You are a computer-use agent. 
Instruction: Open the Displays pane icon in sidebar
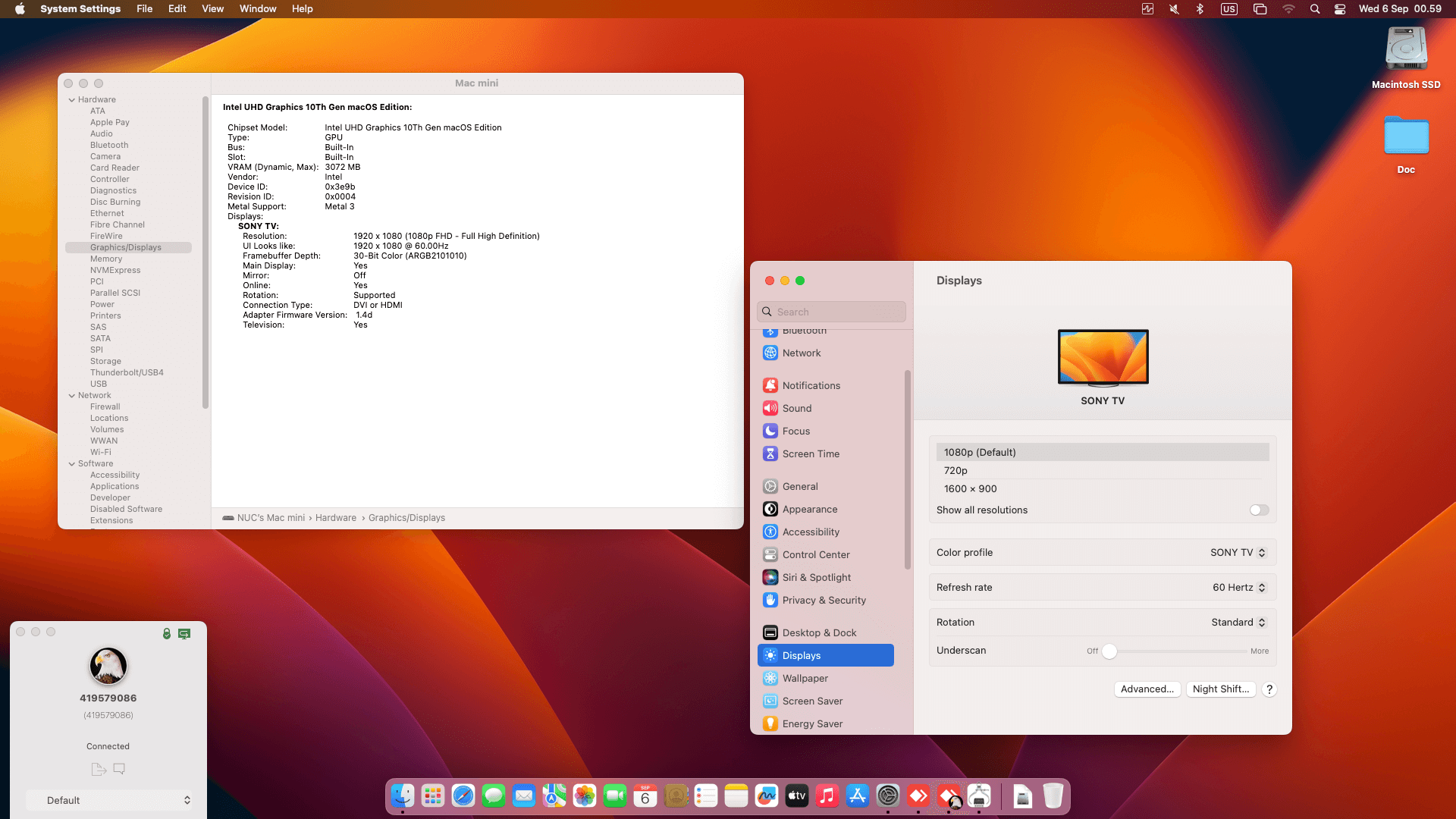[x=770, y=655]
